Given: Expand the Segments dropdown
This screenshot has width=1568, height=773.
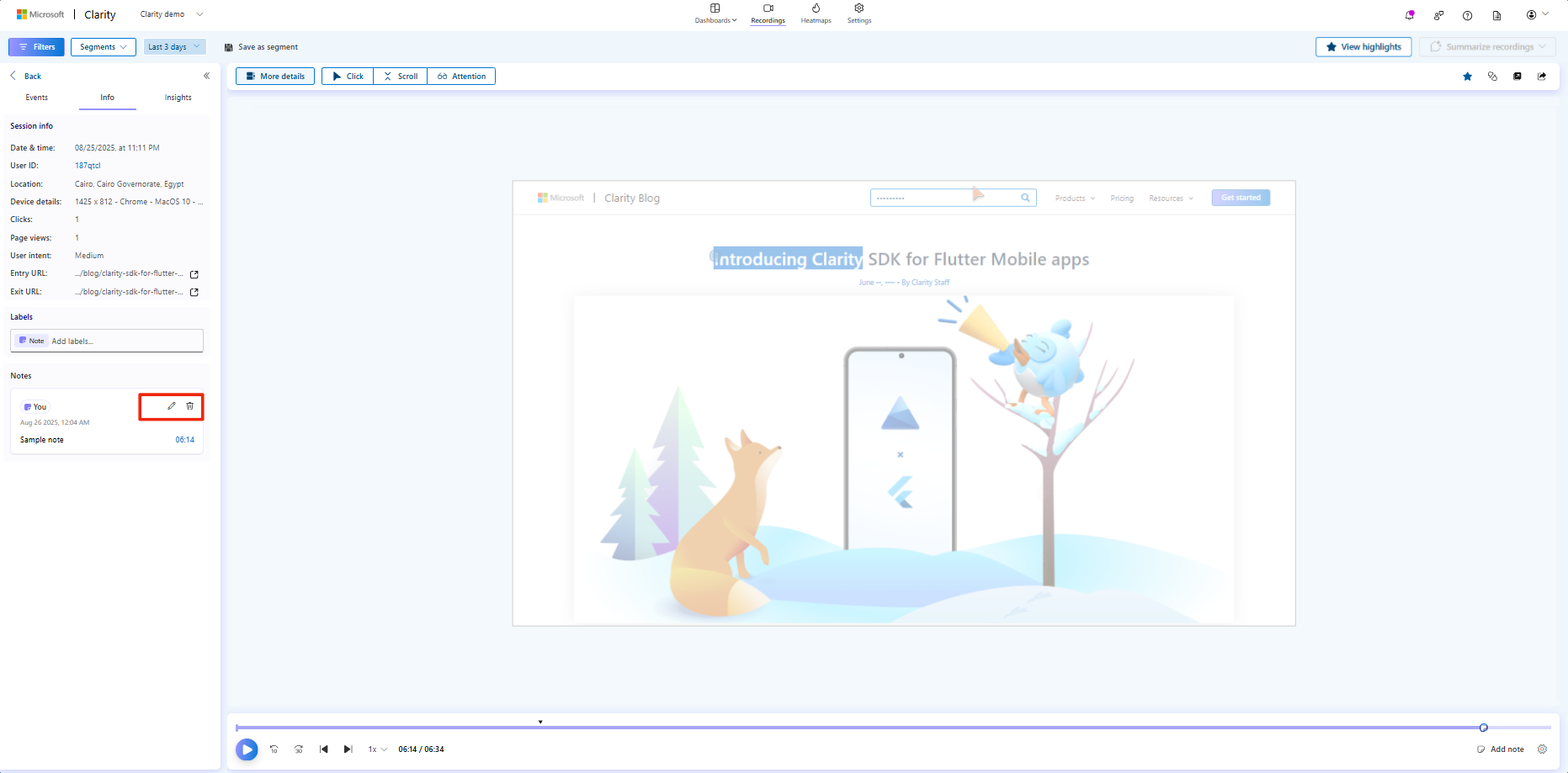Looking at the screenshot, I should [104, 47].
